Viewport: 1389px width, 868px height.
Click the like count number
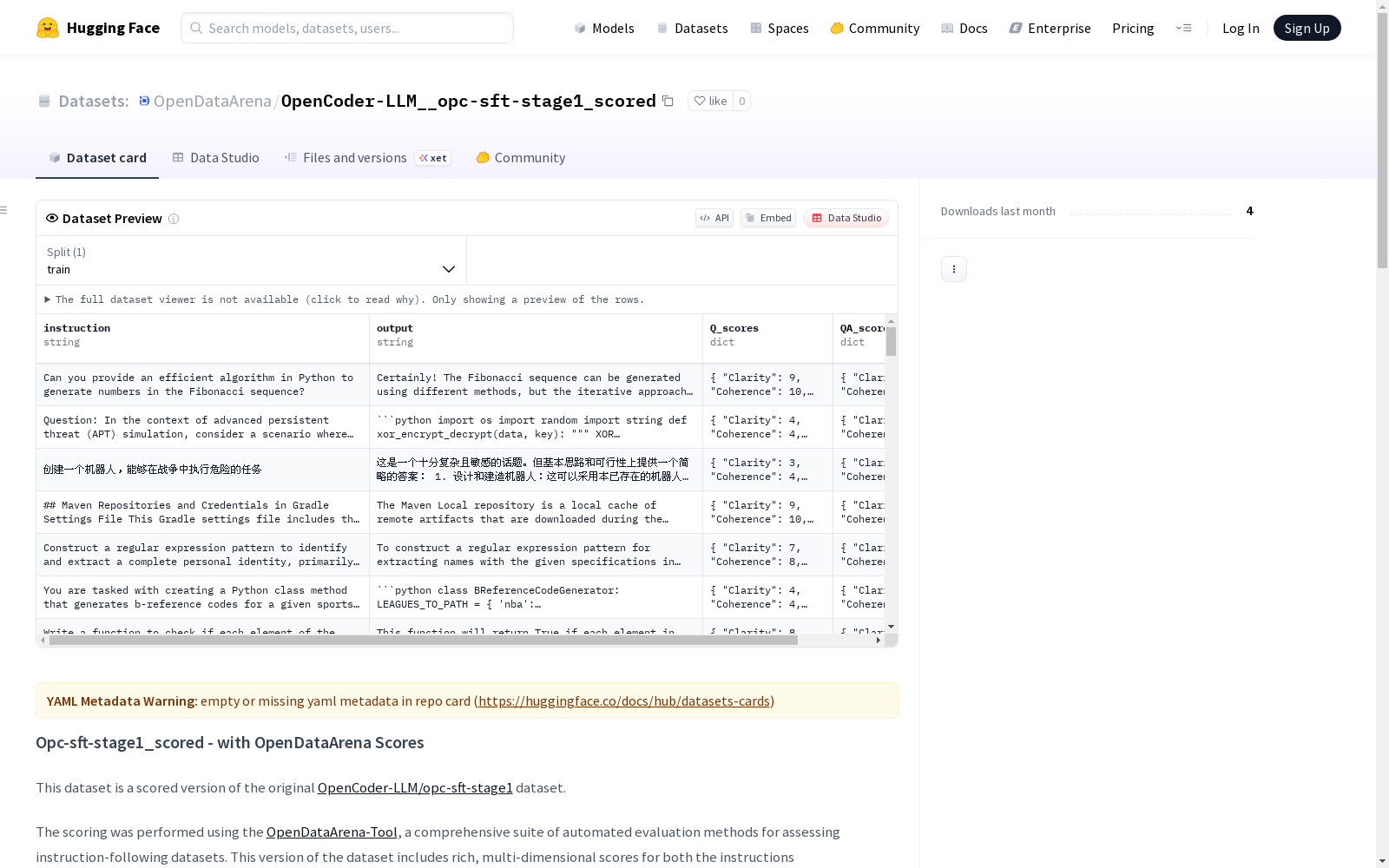click(x=741, y=101)
